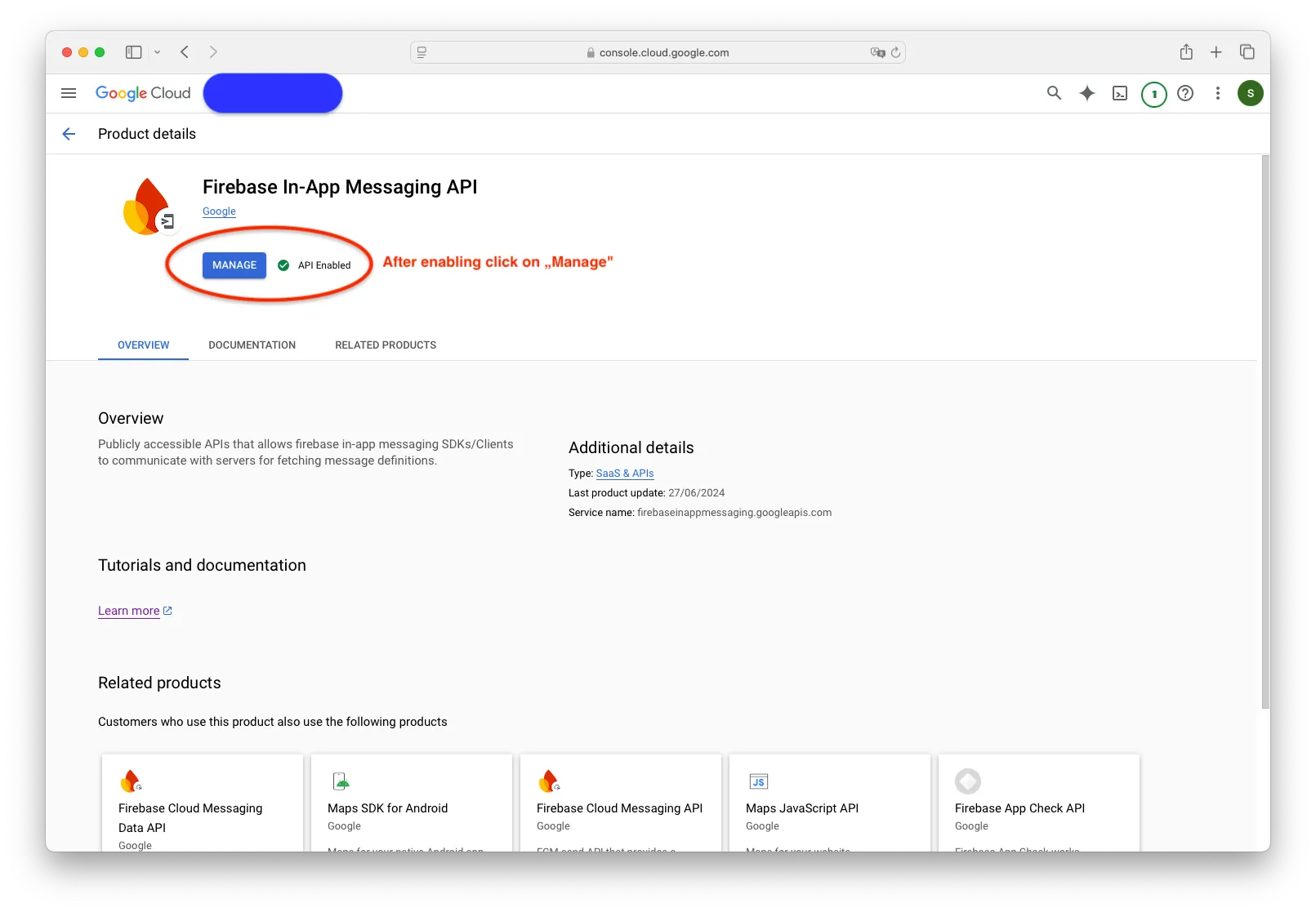Toggle the Safari sidebar button
1316x912 pixels.
click(134, 52)
